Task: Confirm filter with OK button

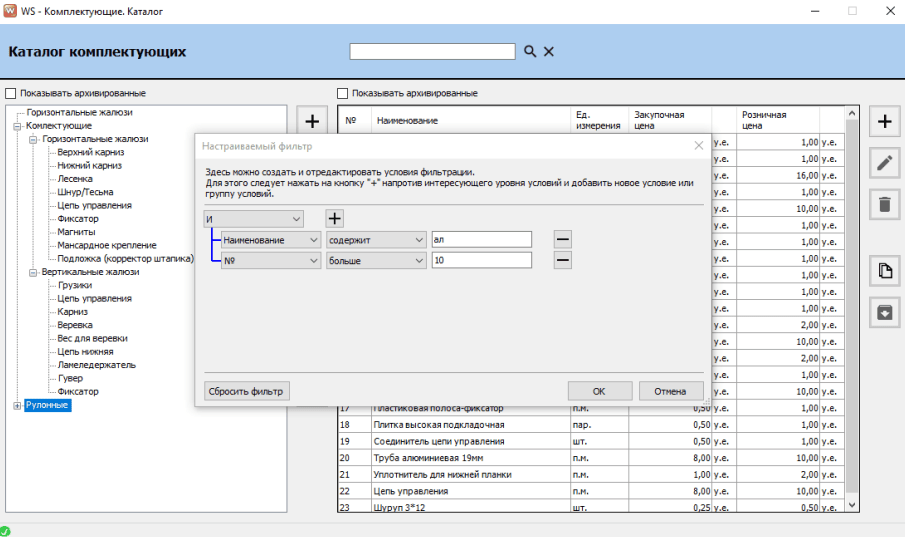Action: pyautogui.click(x=599, y=391)
